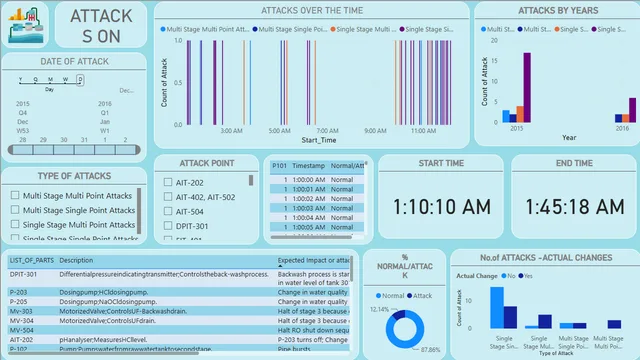Viewport: 640px width, 360px height.
Task: Sort by the P101 column header
Action: tap(279, 166)
